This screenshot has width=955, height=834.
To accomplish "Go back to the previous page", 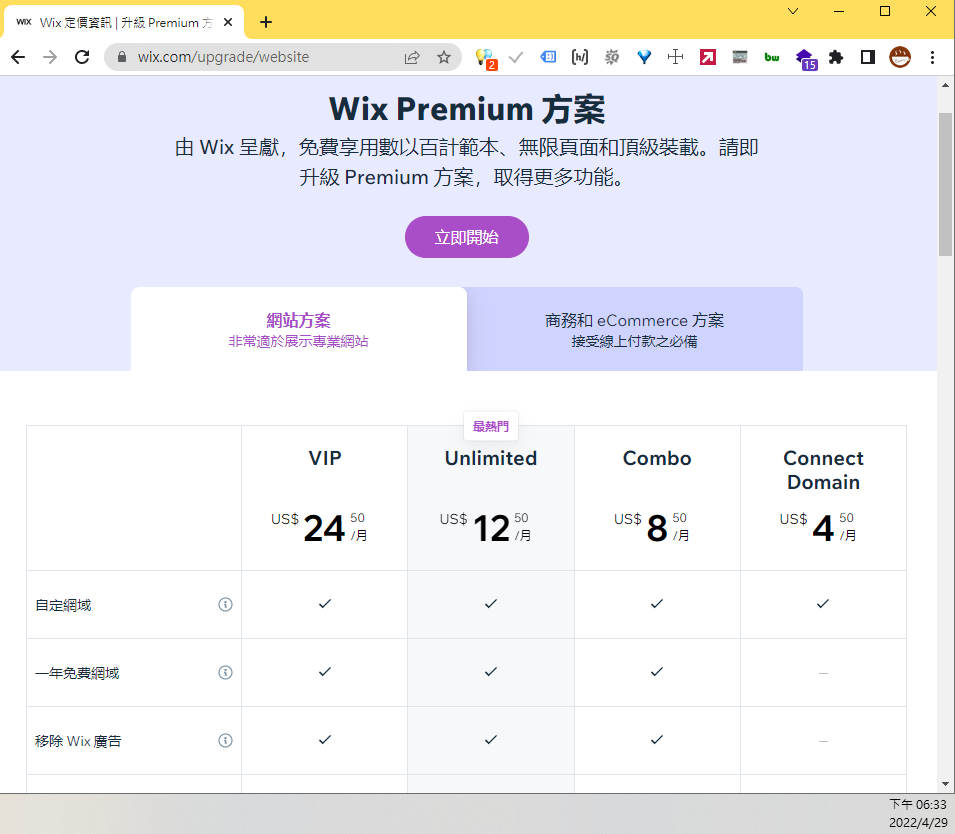I will (18, 57).
